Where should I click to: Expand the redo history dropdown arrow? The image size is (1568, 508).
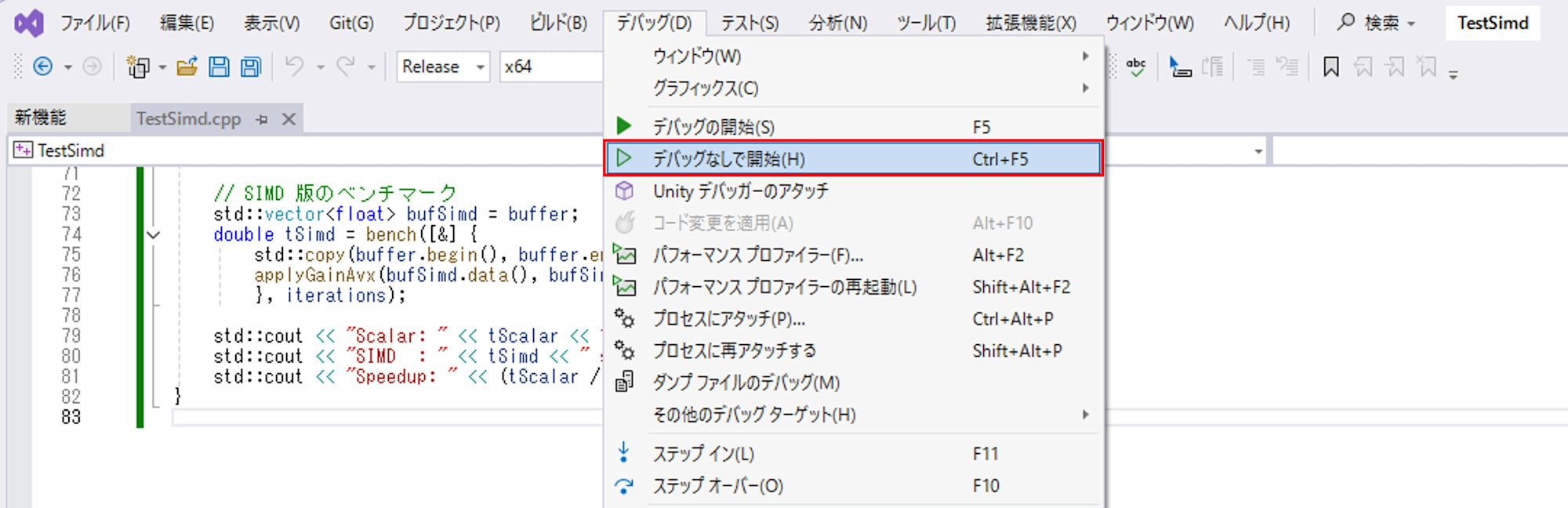pos(372,67)
